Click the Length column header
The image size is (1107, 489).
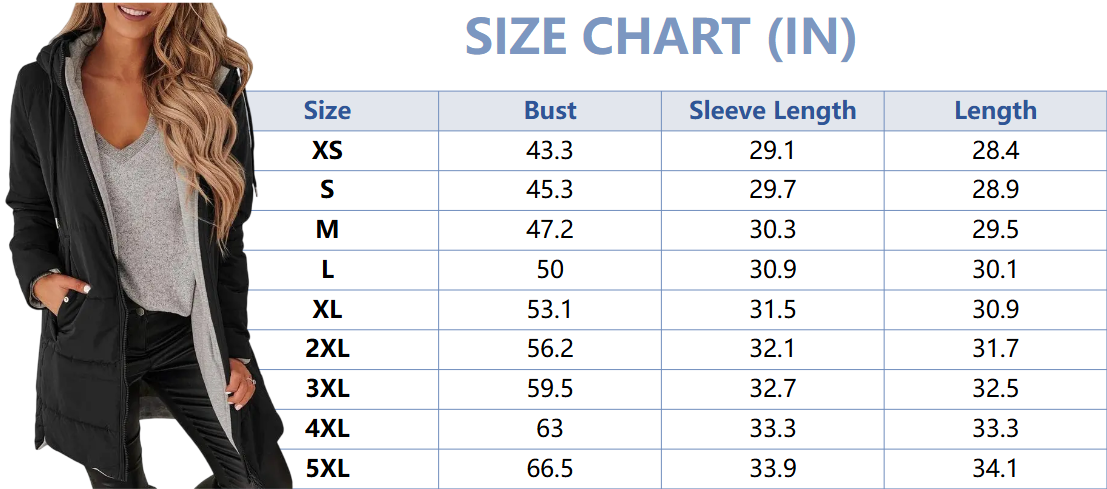(x=995, y=111)
